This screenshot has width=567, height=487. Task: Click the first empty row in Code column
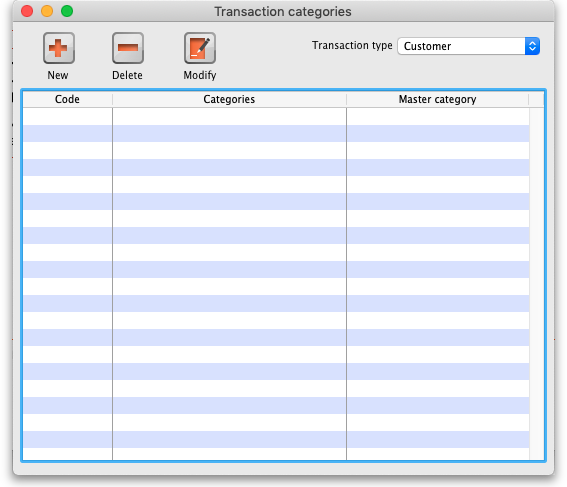tap(68, 116)
